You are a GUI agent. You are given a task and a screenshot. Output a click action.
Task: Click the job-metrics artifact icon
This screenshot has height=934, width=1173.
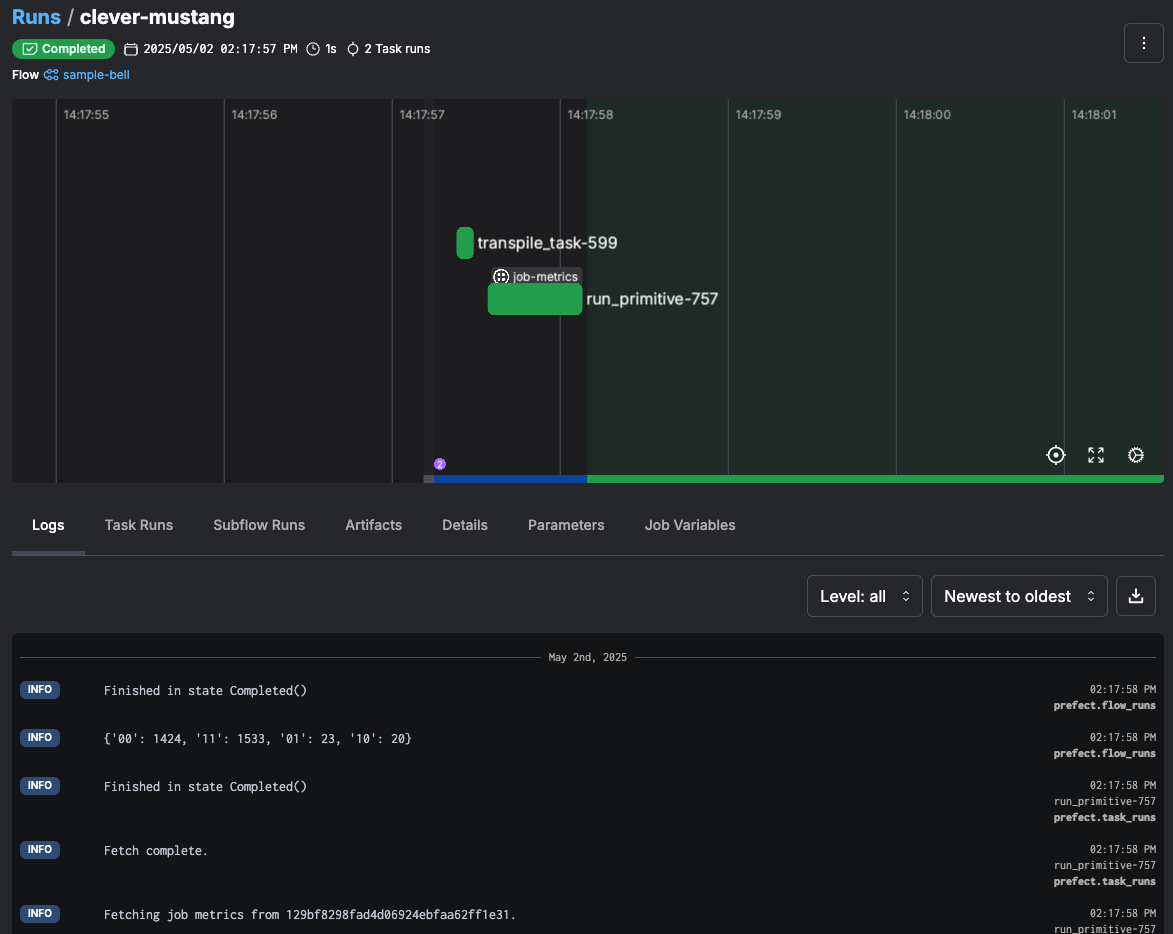(502, 277)
